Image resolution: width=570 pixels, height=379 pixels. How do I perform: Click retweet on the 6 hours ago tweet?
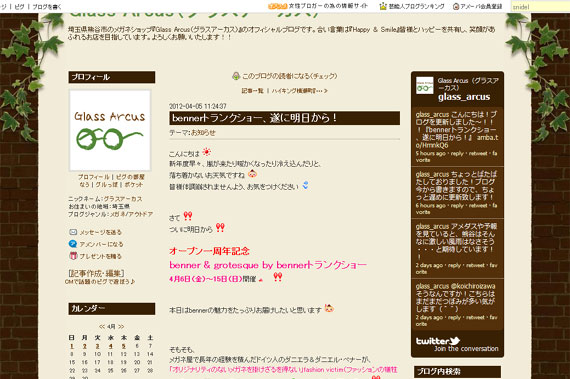tap(478, 206)
